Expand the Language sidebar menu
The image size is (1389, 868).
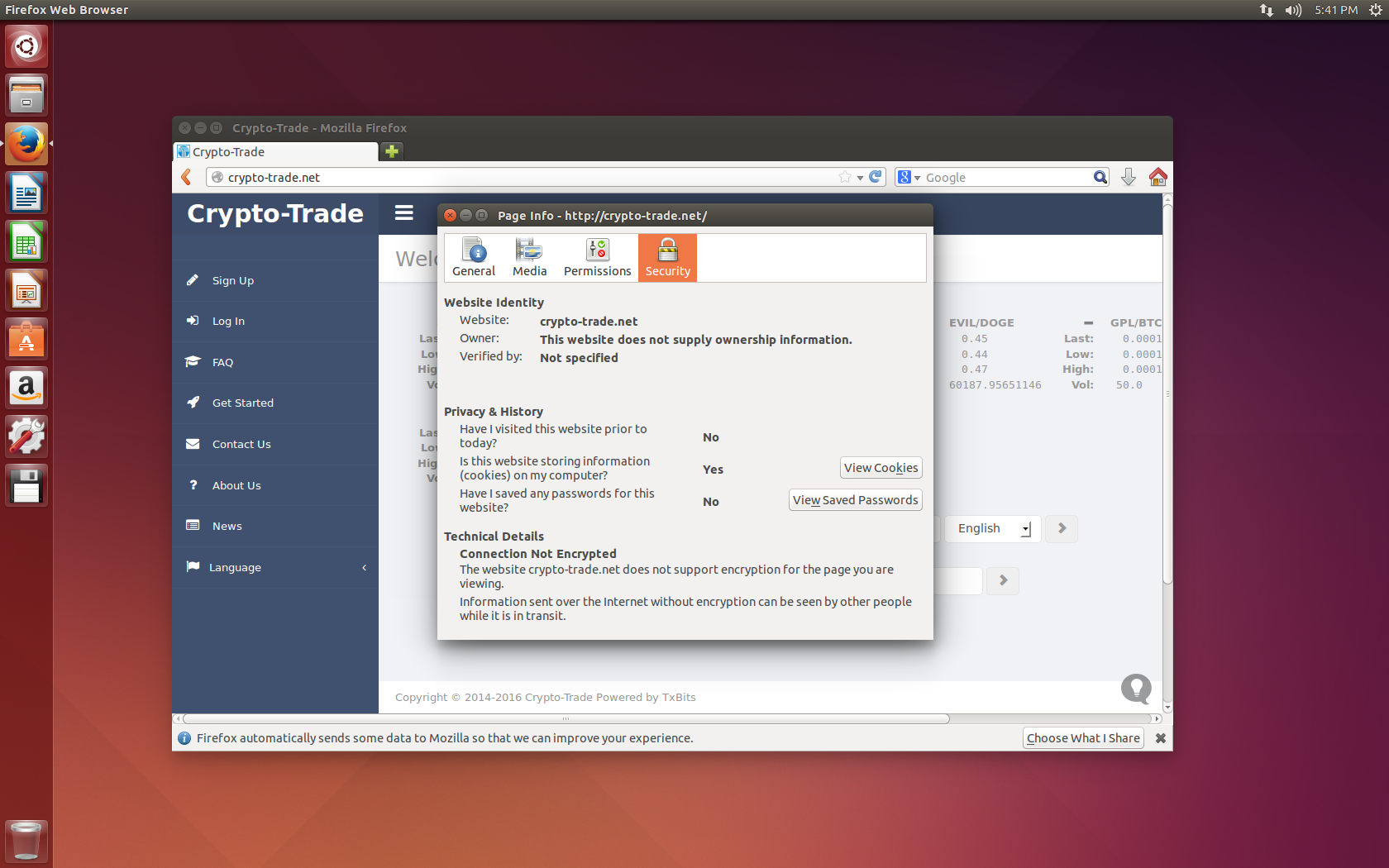click(x=274, y=567)
